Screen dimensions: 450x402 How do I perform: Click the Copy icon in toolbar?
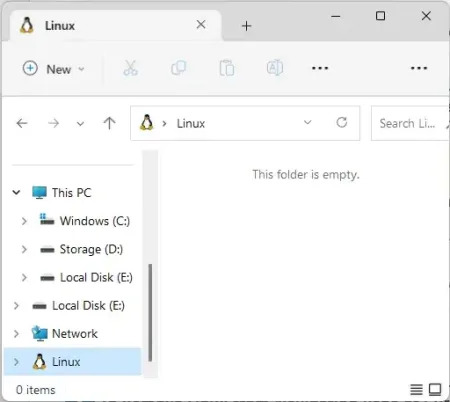[x=179, y=68]
